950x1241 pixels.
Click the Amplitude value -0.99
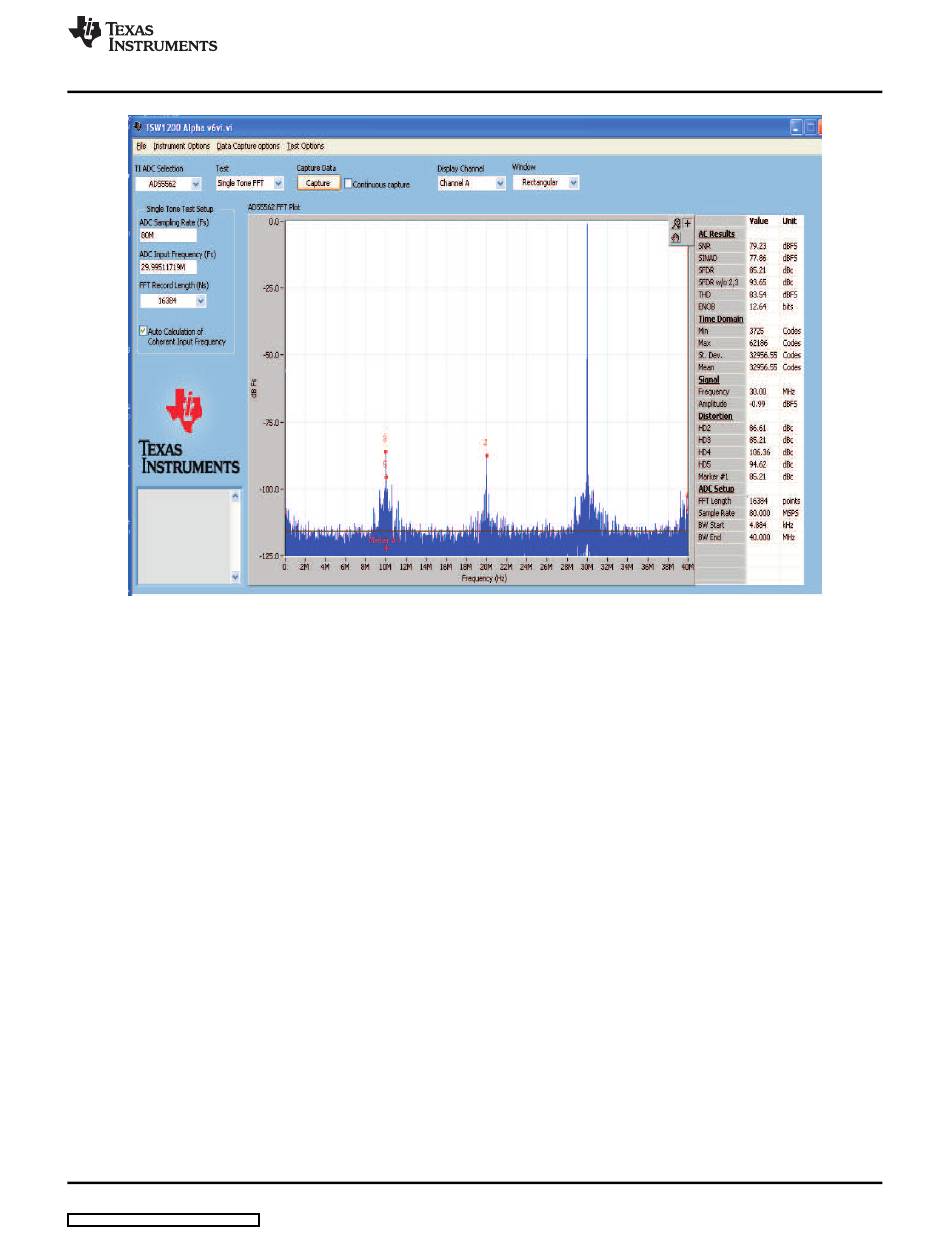point(758,404)
